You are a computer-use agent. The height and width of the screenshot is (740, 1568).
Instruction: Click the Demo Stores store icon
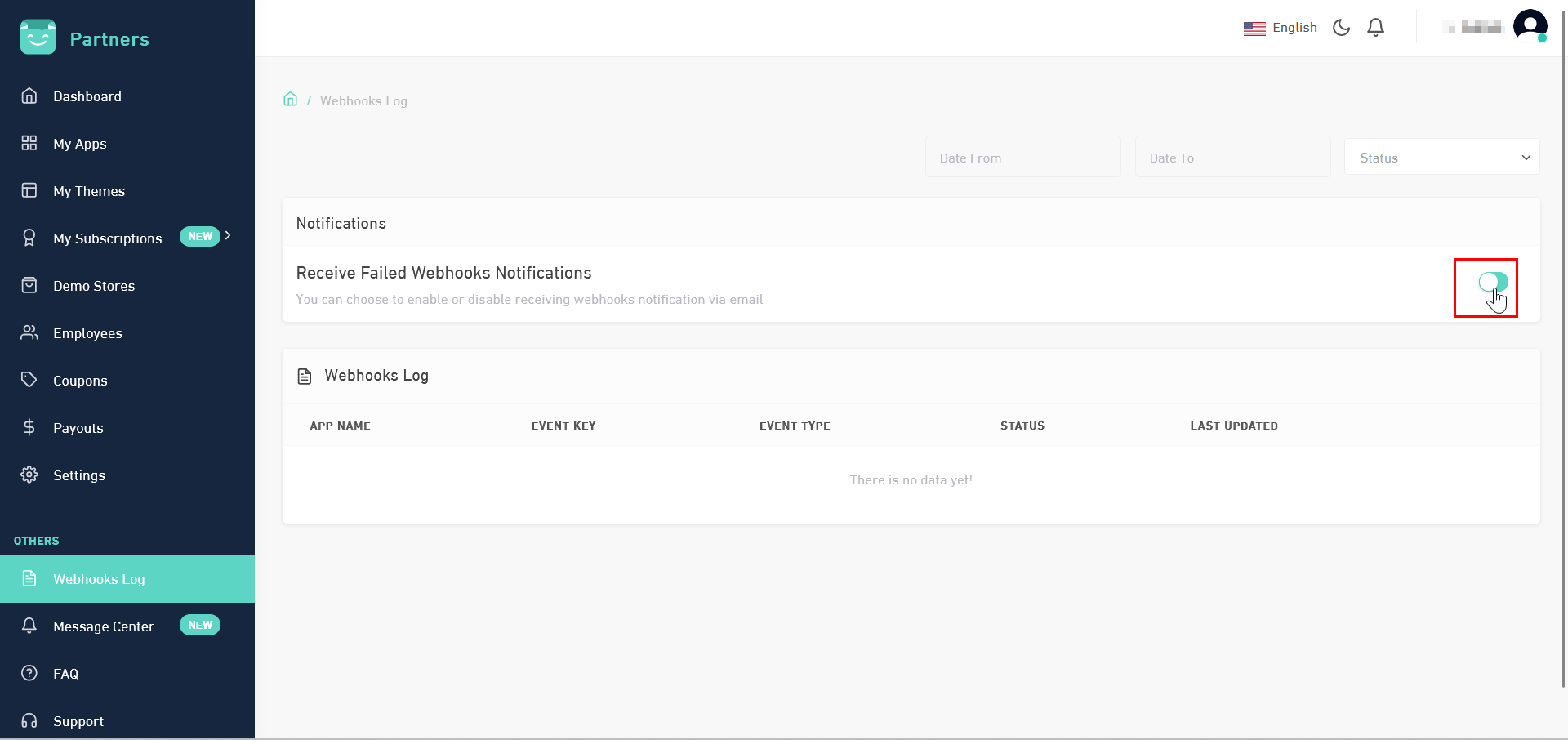[29, 285]
